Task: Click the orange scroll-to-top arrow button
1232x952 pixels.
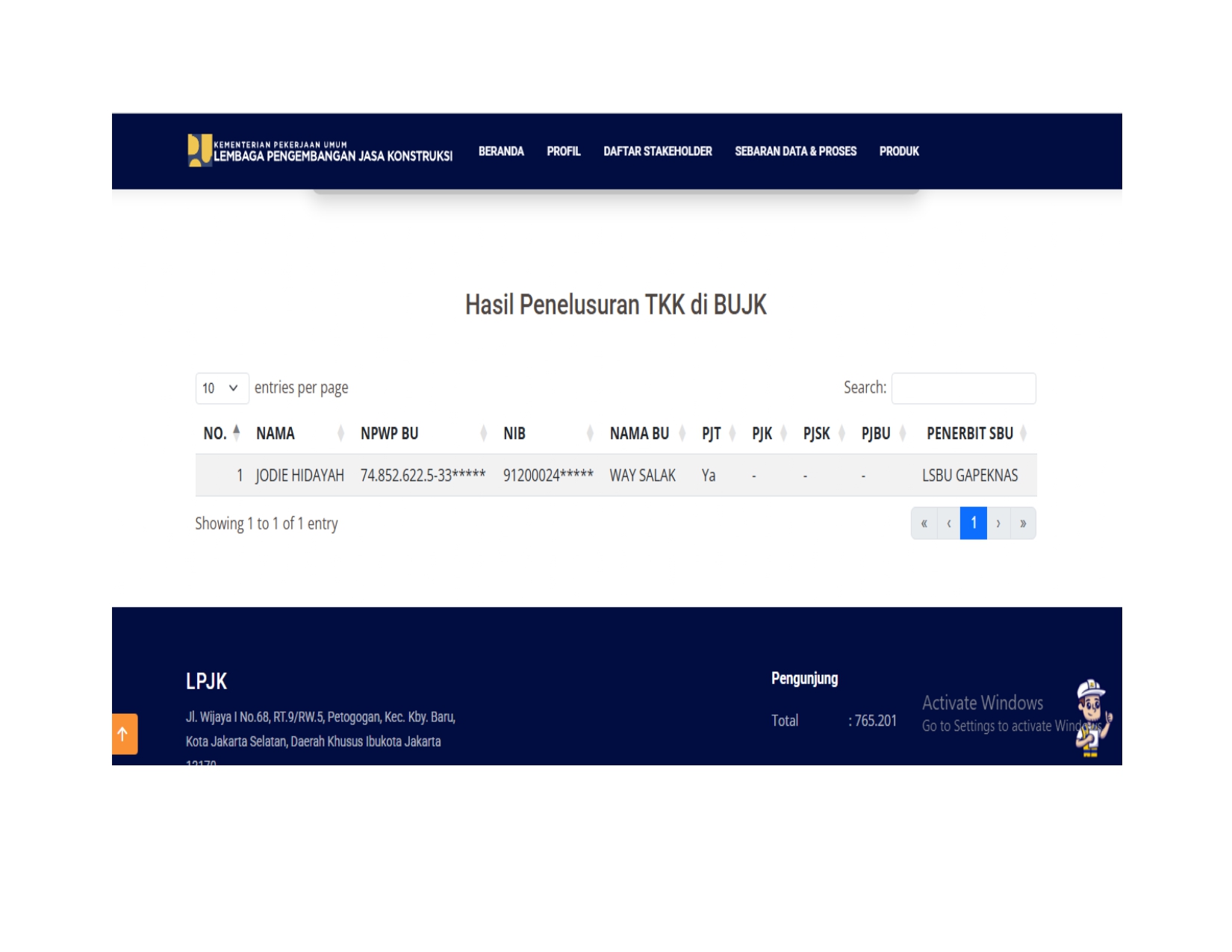Action: click(x=124, y=734)
